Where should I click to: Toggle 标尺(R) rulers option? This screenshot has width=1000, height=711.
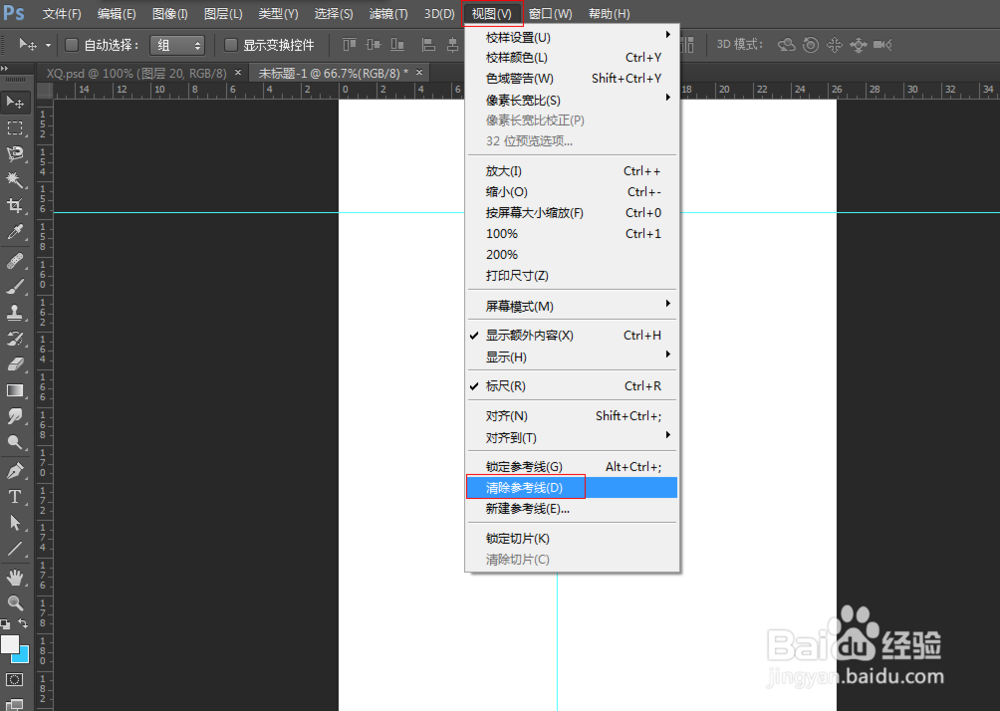tap(573, 386)
